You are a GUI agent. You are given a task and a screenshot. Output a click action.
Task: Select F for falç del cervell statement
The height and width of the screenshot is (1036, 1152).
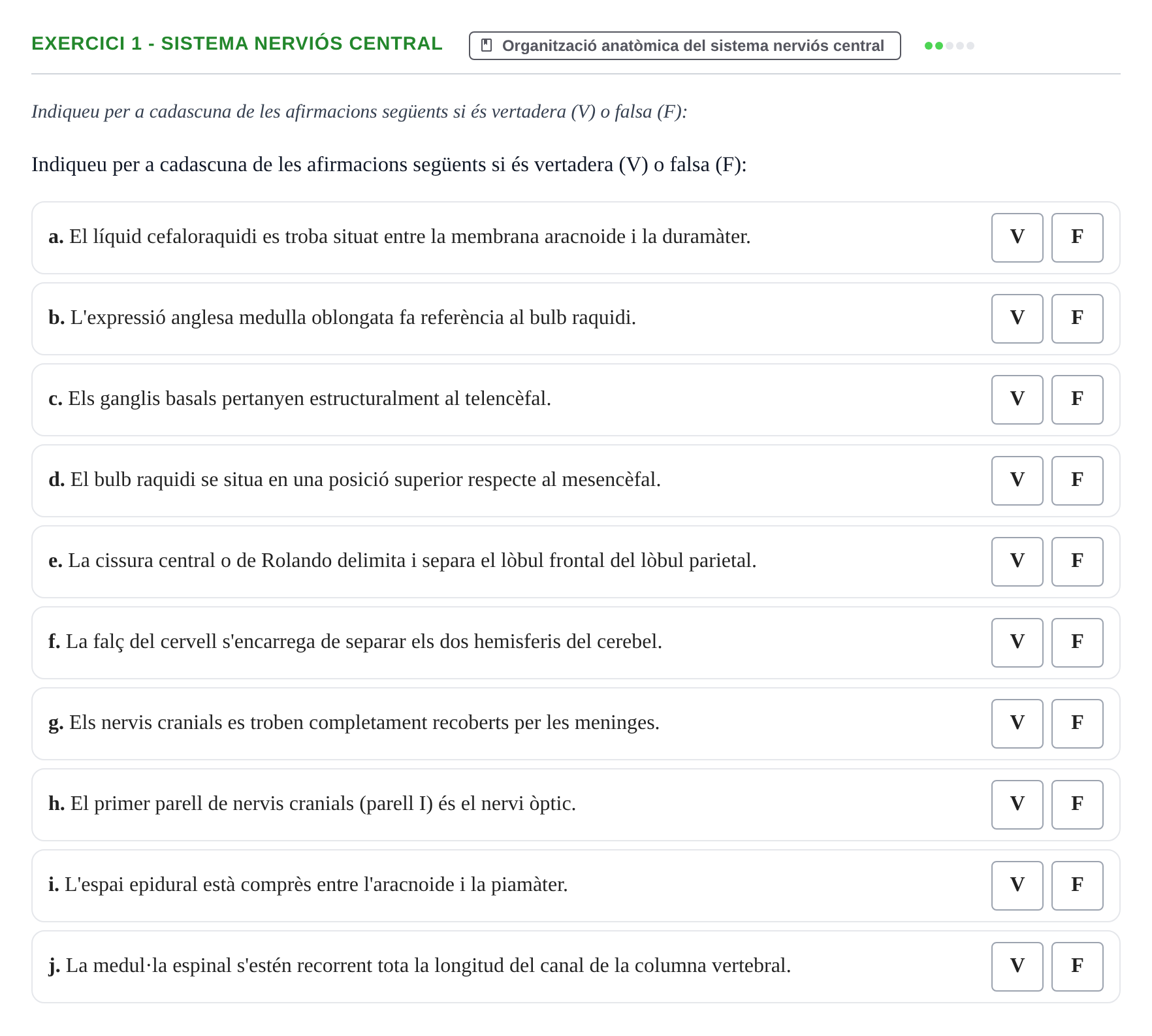1077,643
